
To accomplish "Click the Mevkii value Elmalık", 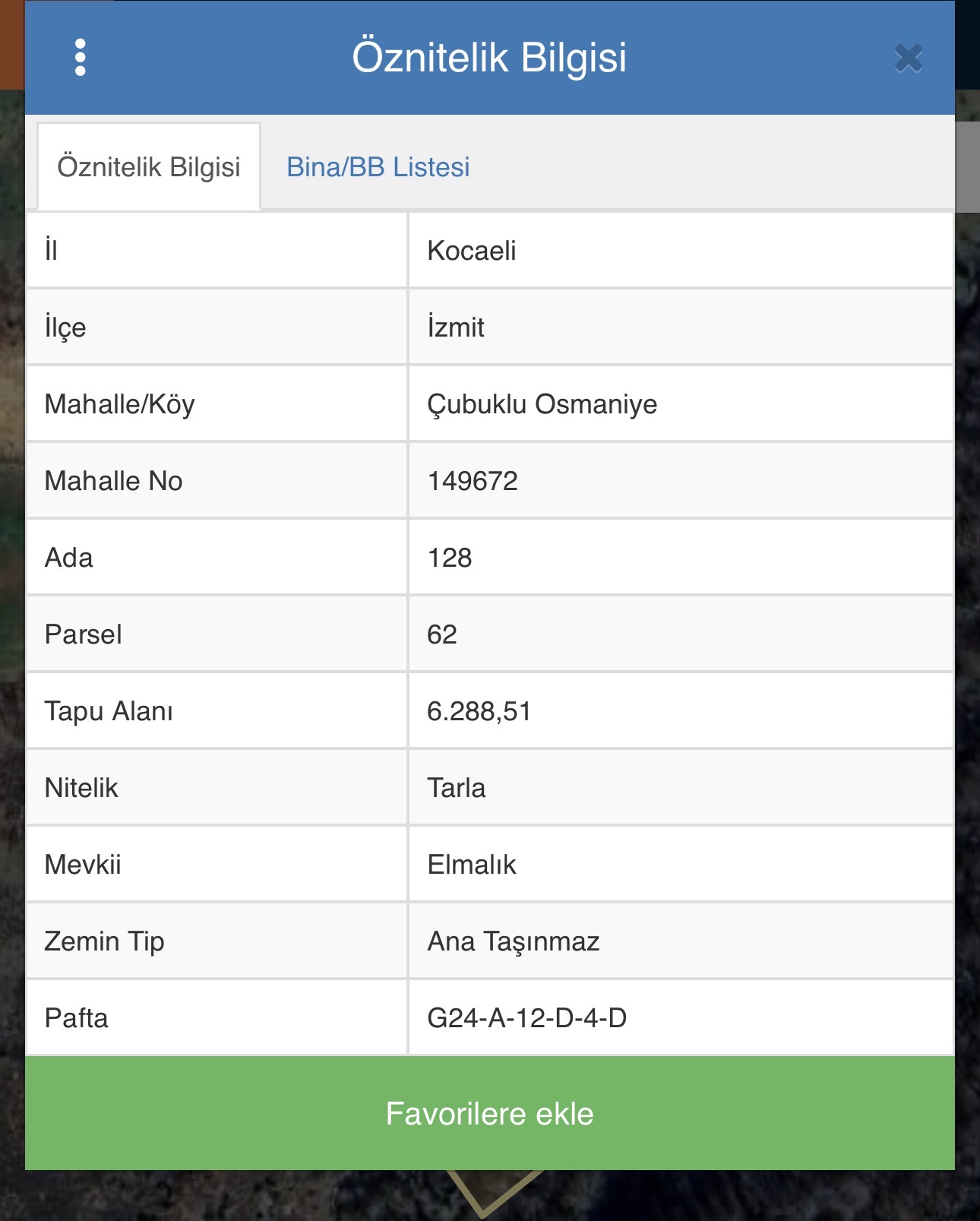I will [472, 865].
